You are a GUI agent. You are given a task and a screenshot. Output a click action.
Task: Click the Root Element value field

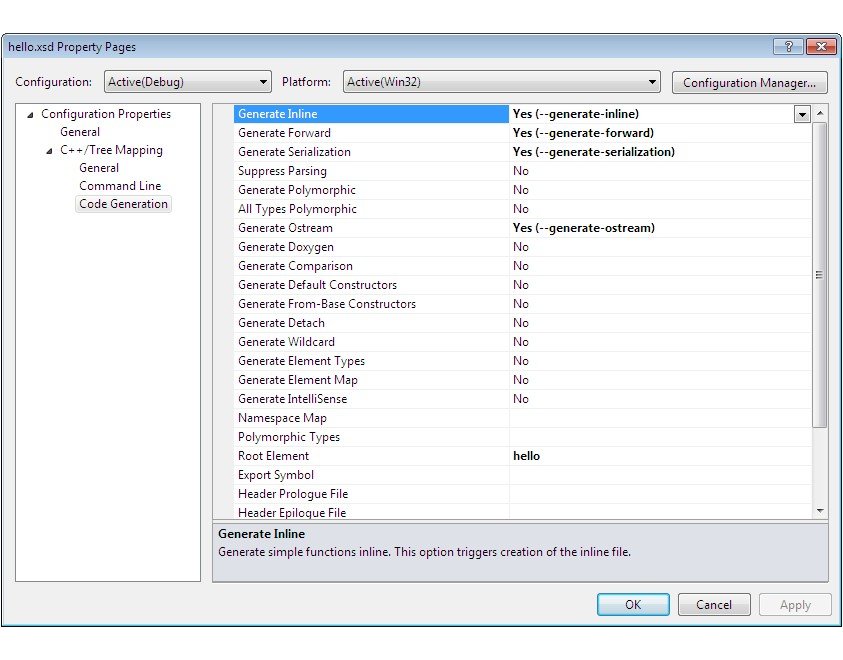click(660, 456)
